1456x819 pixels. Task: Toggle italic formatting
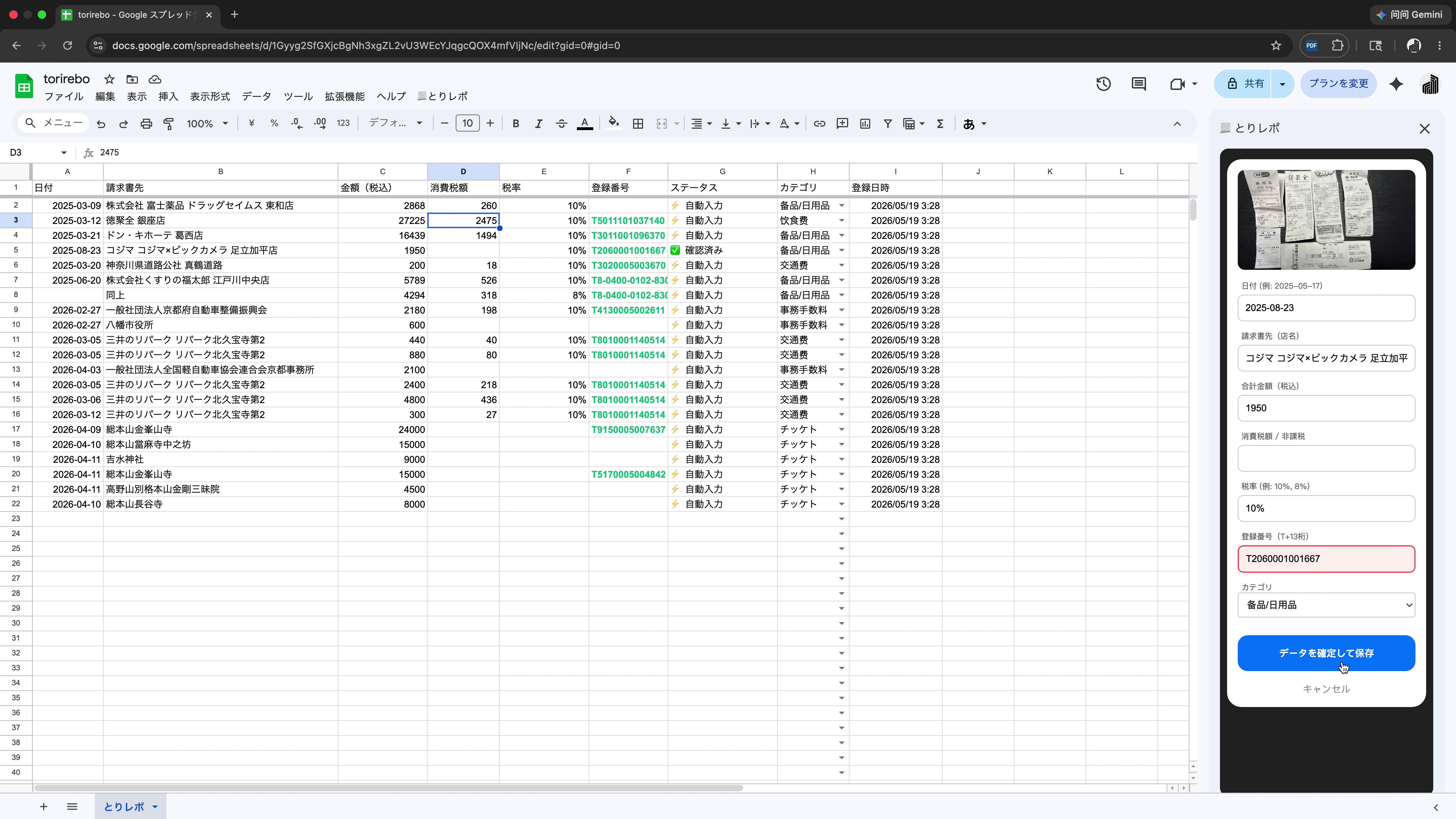coord(538,123)
